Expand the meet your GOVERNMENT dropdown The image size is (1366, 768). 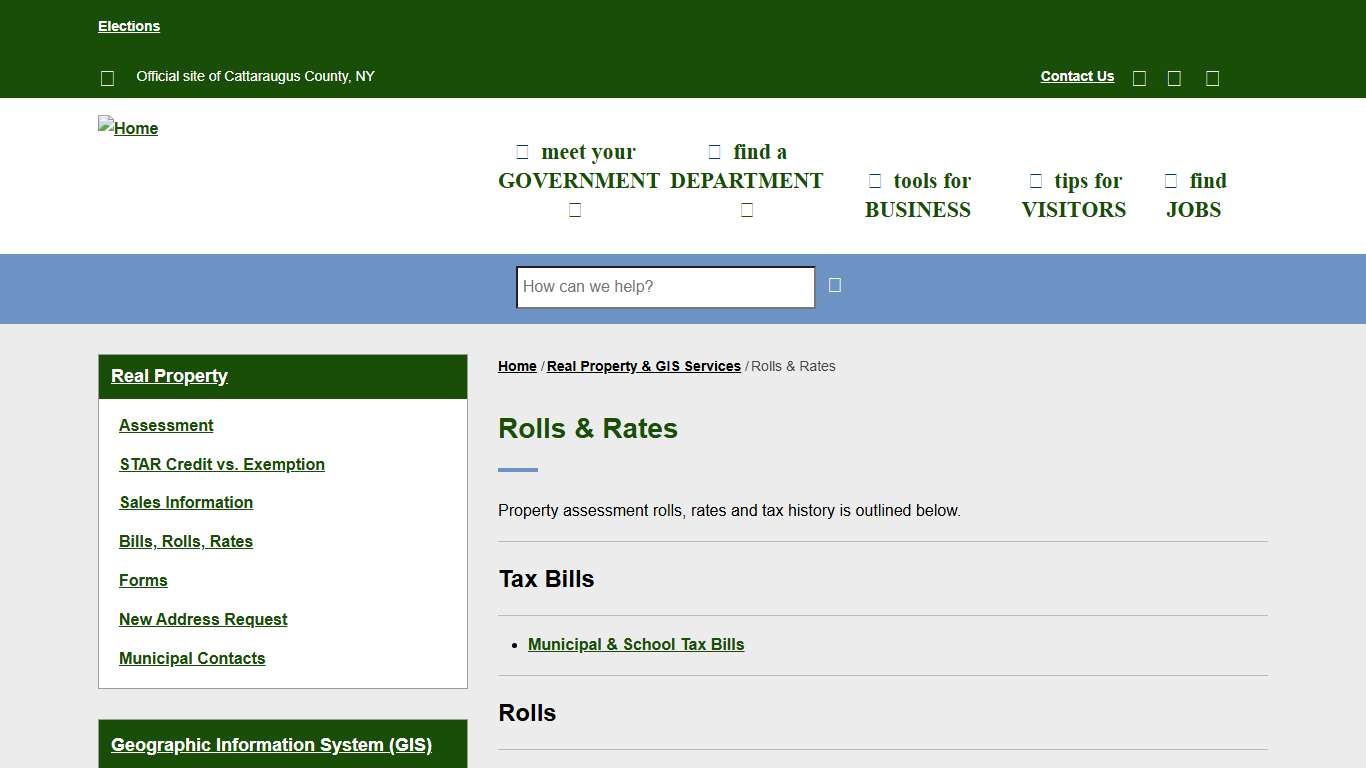(x=575, y=209)
